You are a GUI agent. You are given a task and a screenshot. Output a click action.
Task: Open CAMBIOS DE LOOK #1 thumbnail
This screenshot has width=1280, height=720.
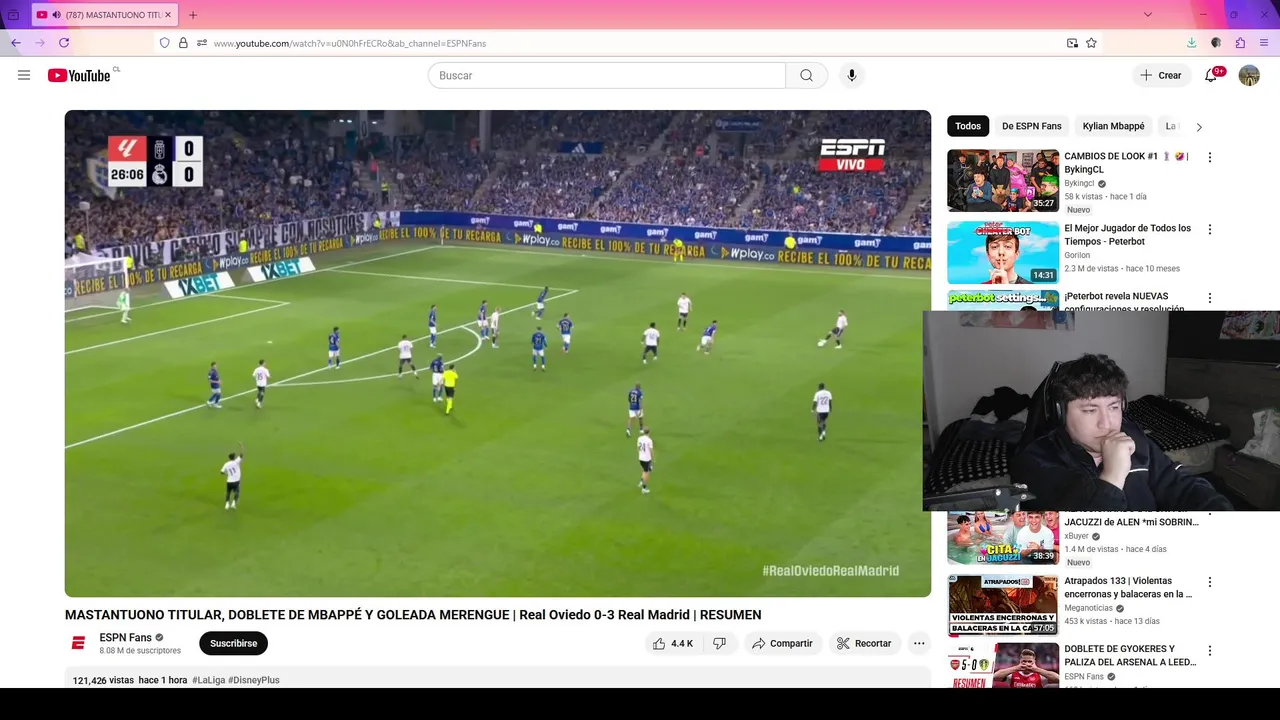point(1003,181)
